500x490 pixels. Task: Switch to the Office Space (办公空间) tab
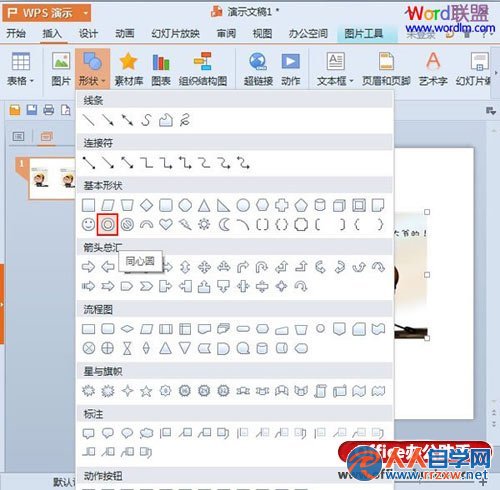[x=308, y=33]
